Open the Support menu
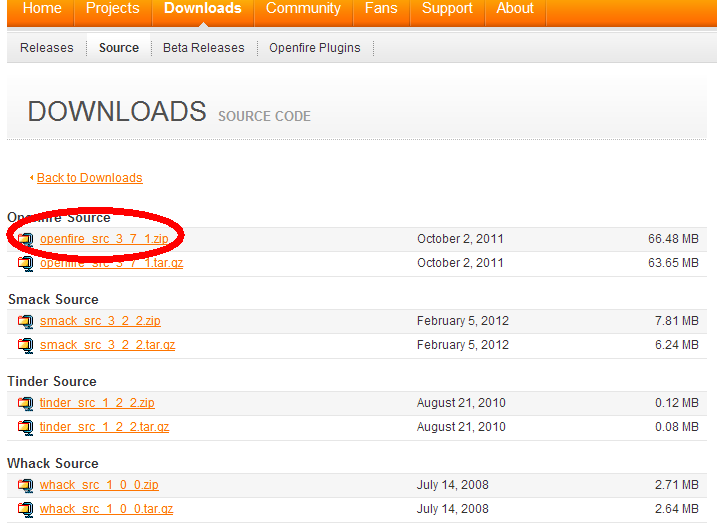This screenshot has height=531, width=717. pyautogui.click(x=447, y=8)
